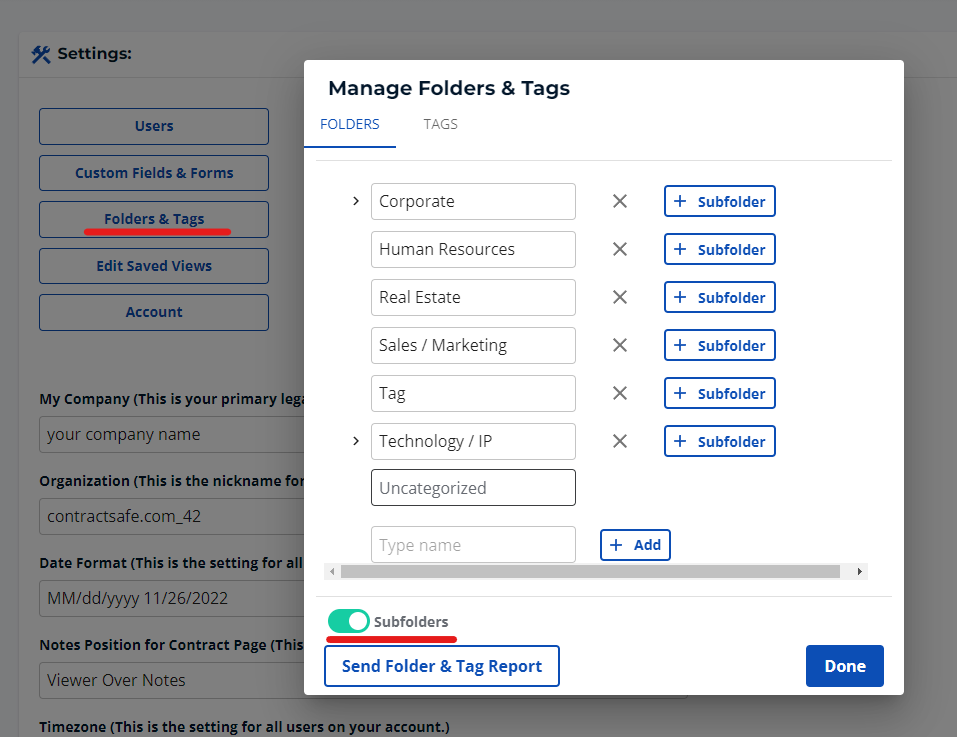Select the FOLDERS tab
This screenshot has height=737, width=957.
350,124
